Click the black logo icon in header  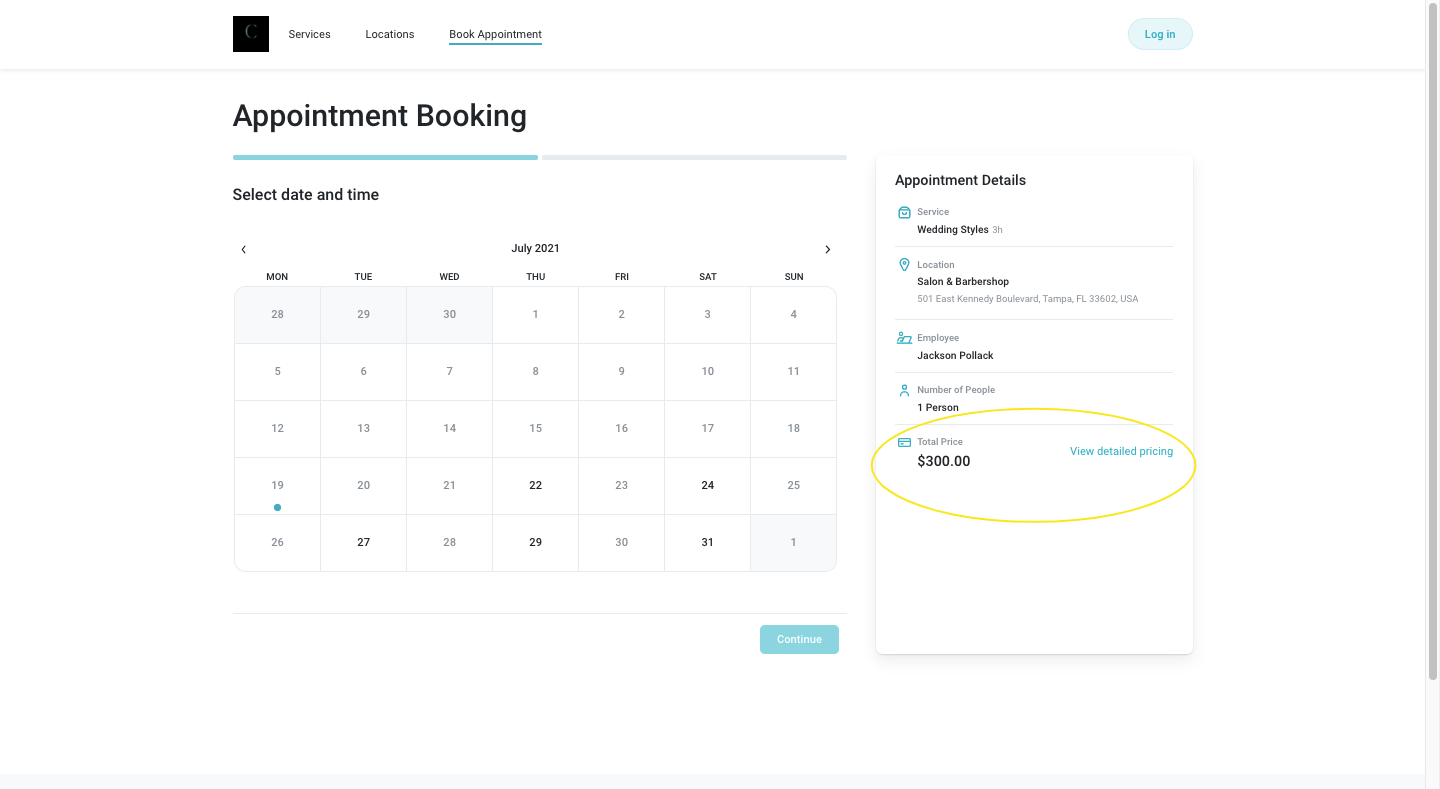250,34
